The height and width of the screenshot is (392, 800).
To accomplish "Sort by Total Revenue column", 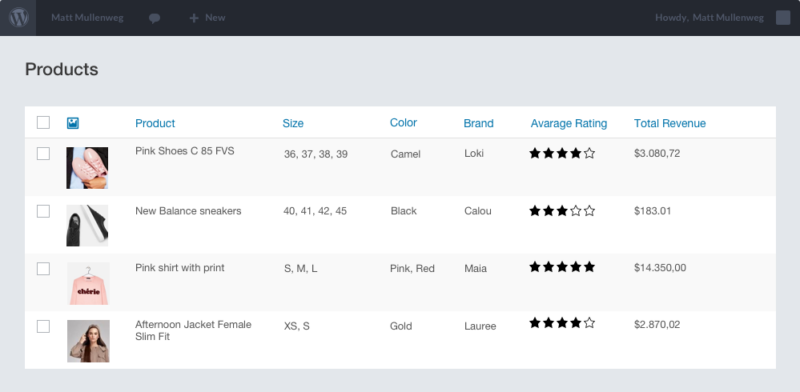I will click(670, 123).
